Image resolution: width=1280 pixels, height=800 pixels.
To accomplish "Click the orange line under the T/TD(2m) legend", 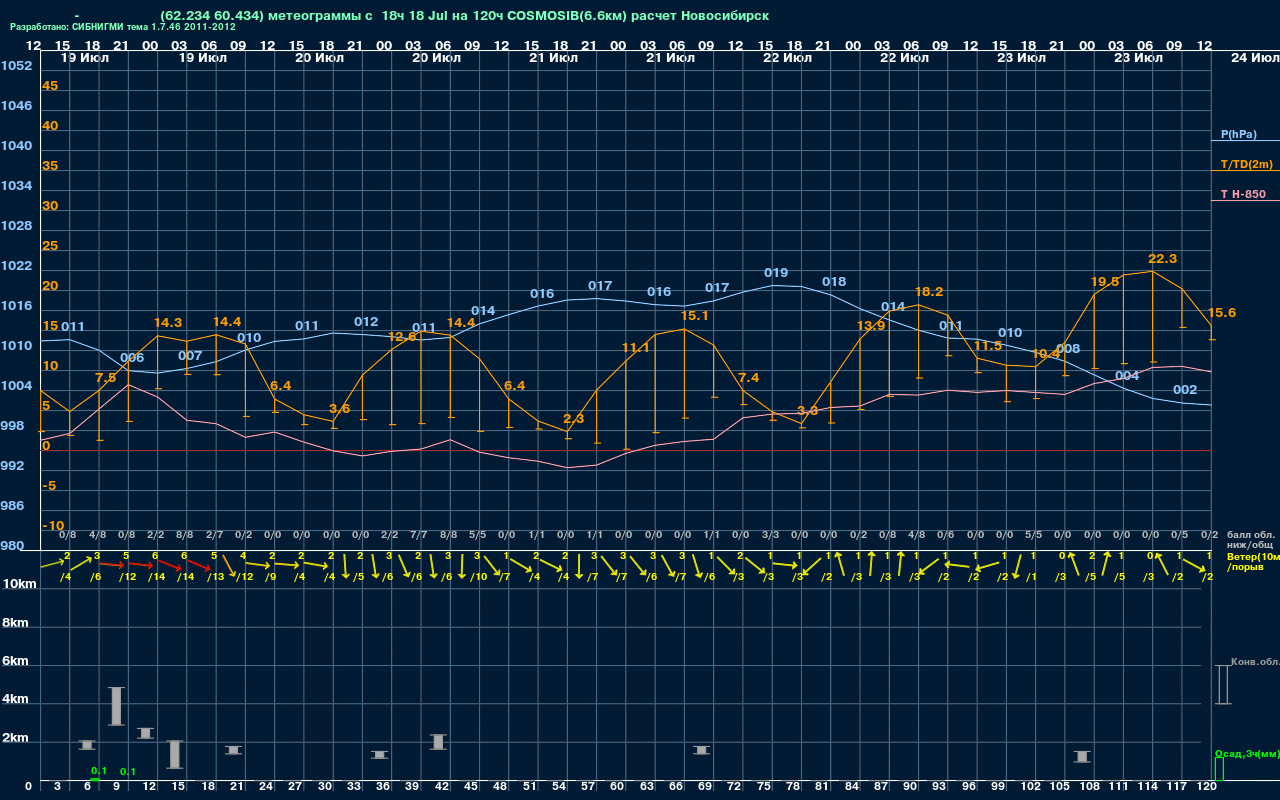I will click(1245, 171).
